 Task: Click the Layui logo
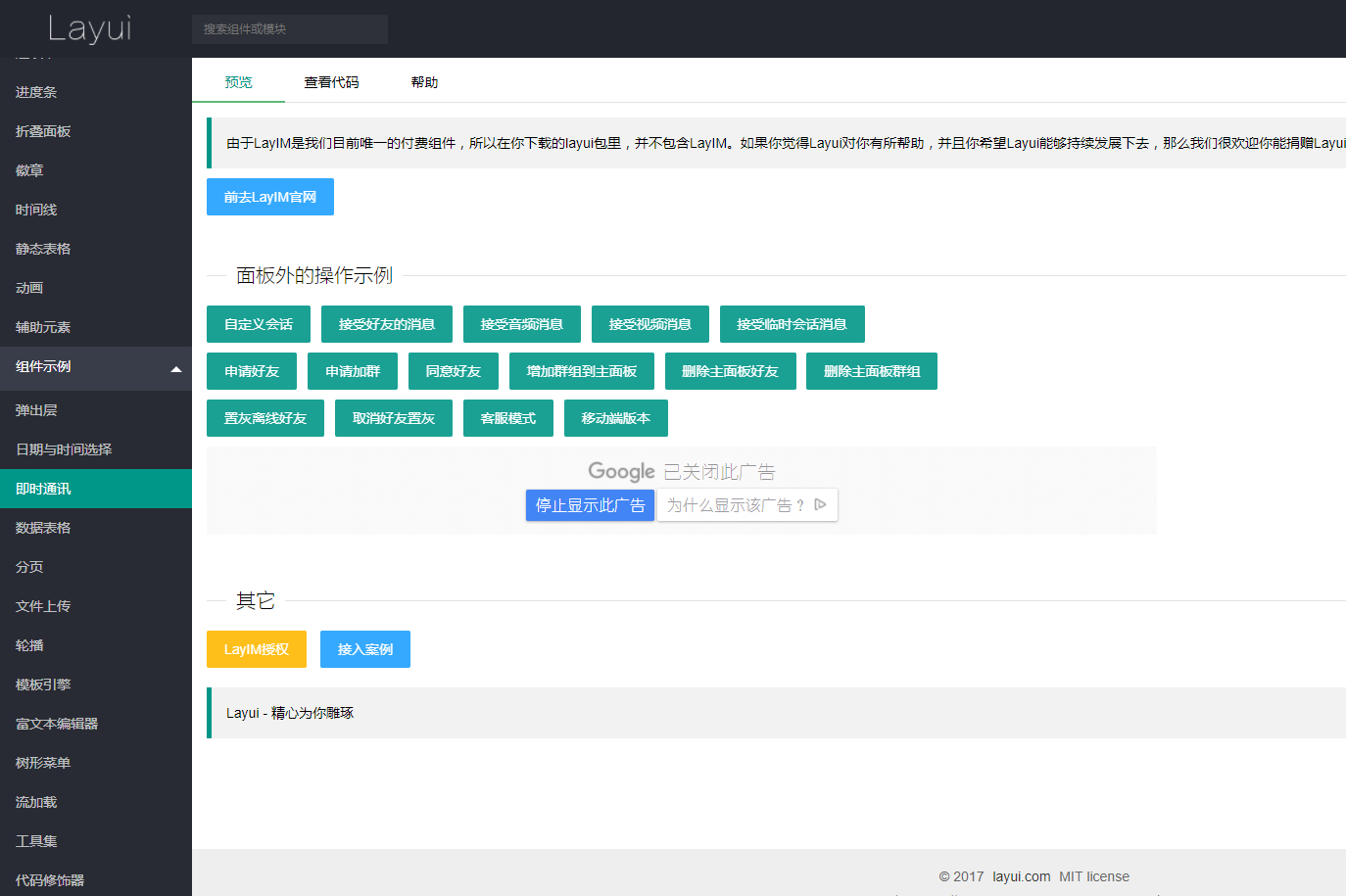point(89,28)
